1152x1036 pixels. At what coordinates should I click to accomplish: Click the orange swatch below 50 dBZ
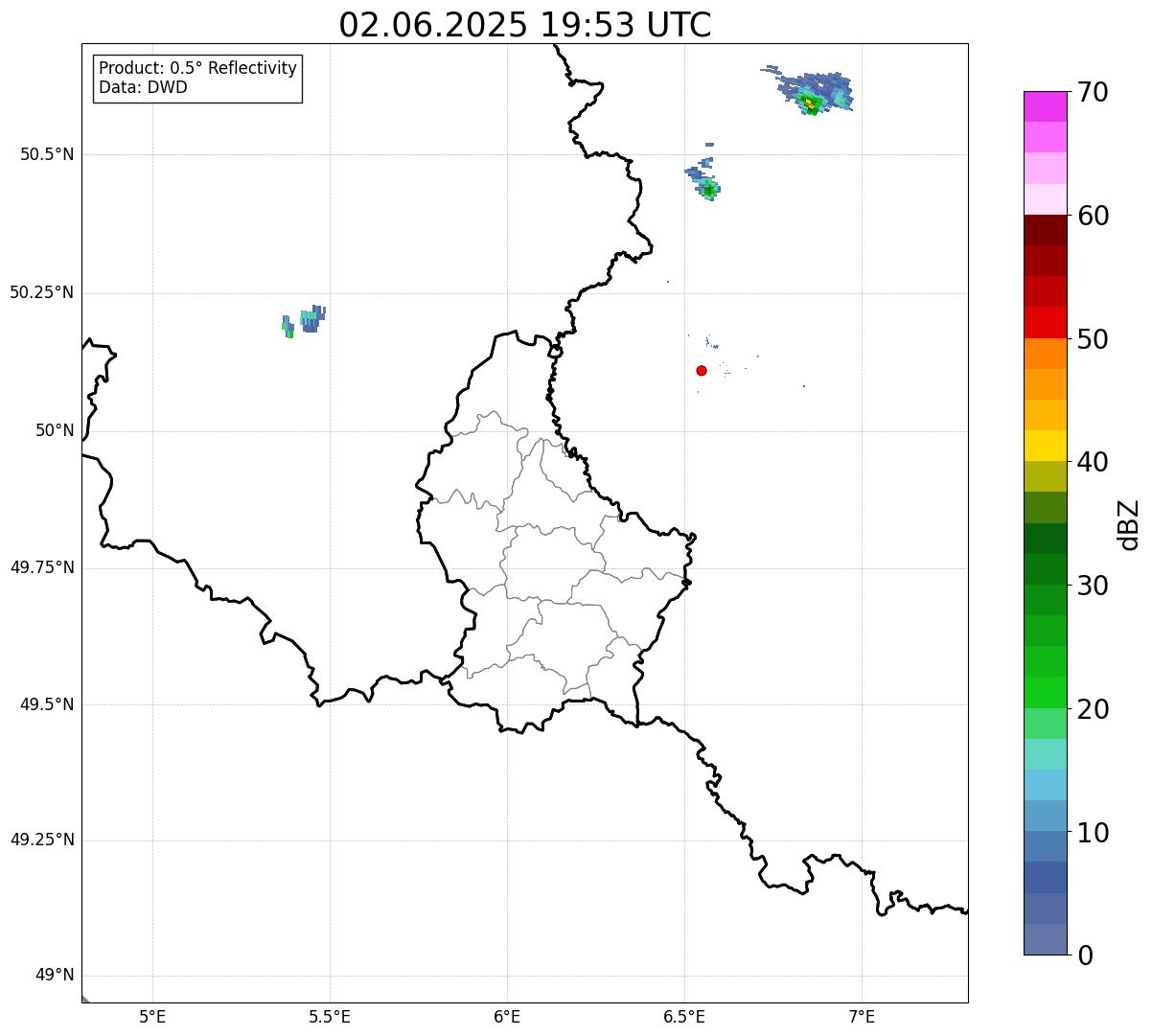tap(1045, 354)
